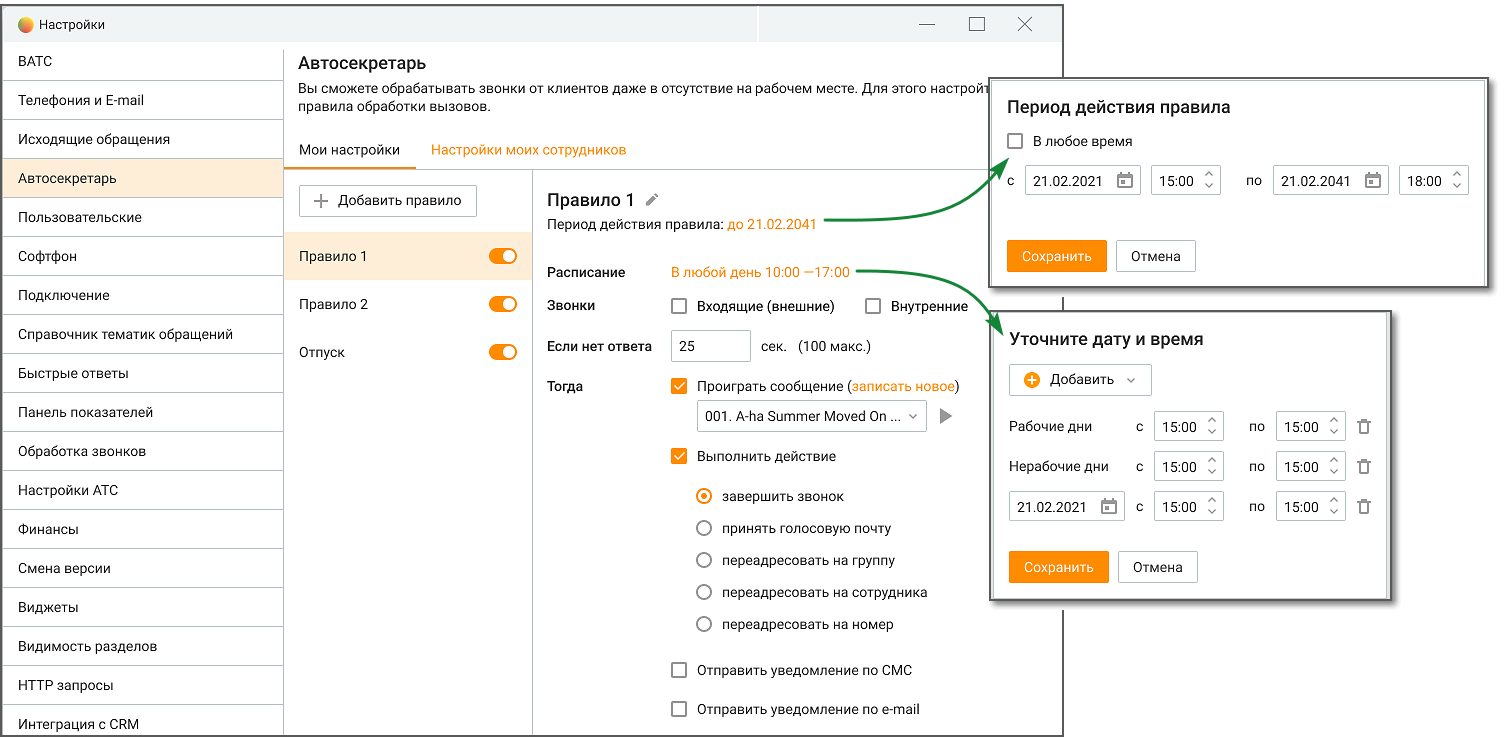Check the Входящие (внешние) checkbox
Viewport: 1505px width, 737px height.
point(679,306)
